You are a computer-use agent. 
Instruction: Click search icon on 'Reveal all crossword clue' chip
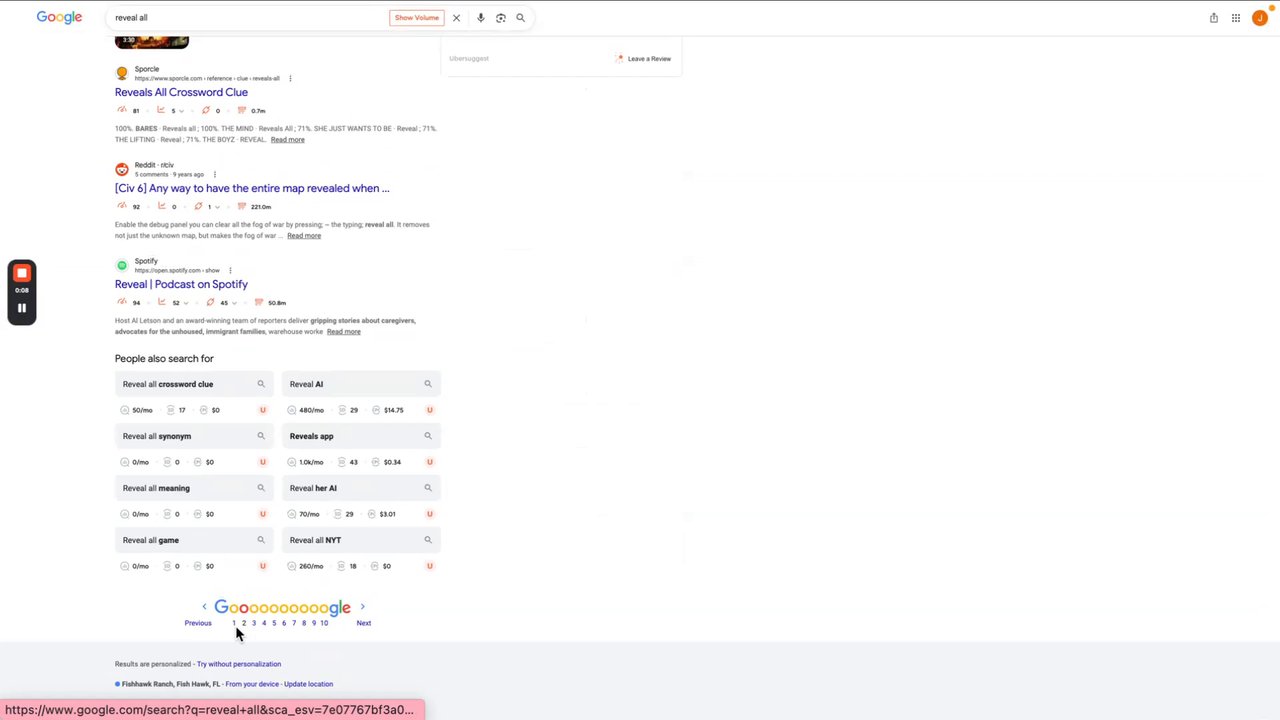point(261,384)
